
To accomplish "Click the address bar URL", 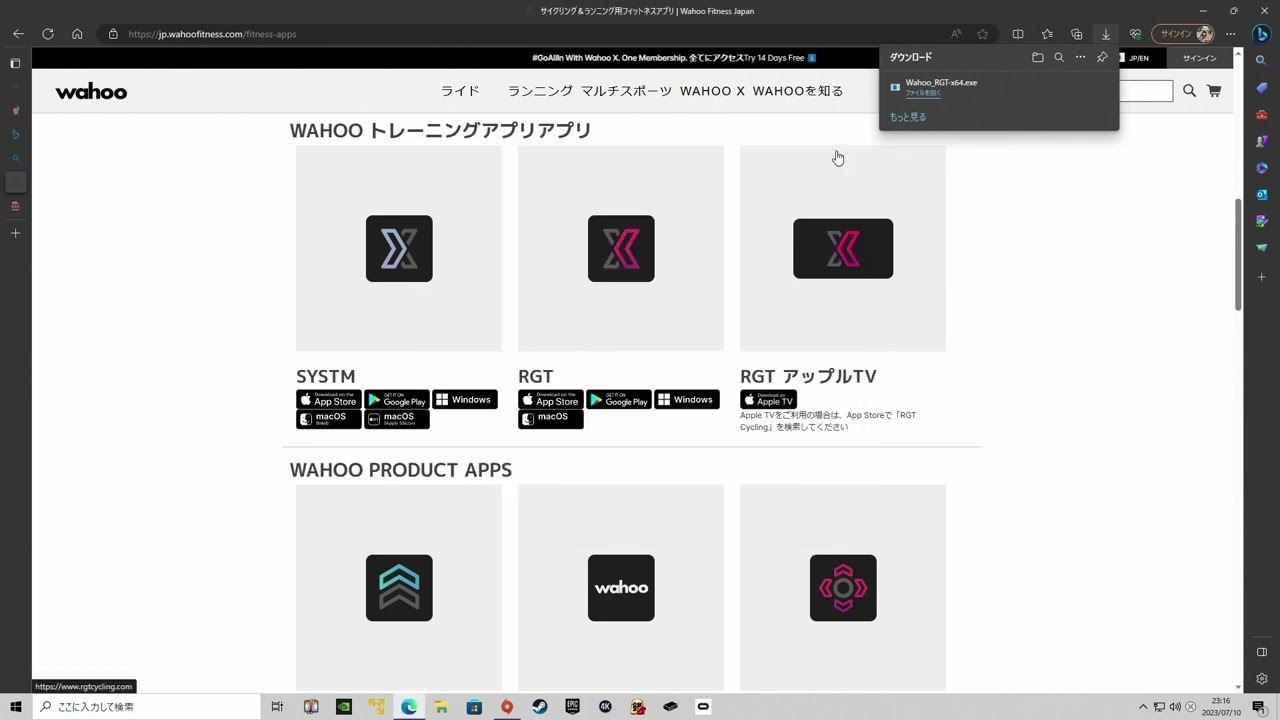I will click(x=212, y=34).
